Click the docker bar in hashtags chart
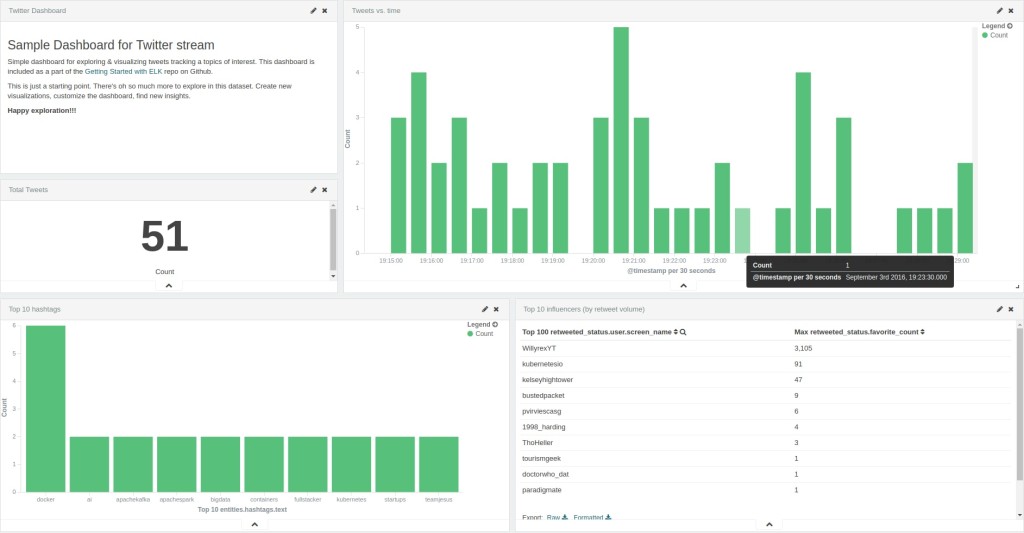This screenshot has height=533, width=1024. click(45, 408)
